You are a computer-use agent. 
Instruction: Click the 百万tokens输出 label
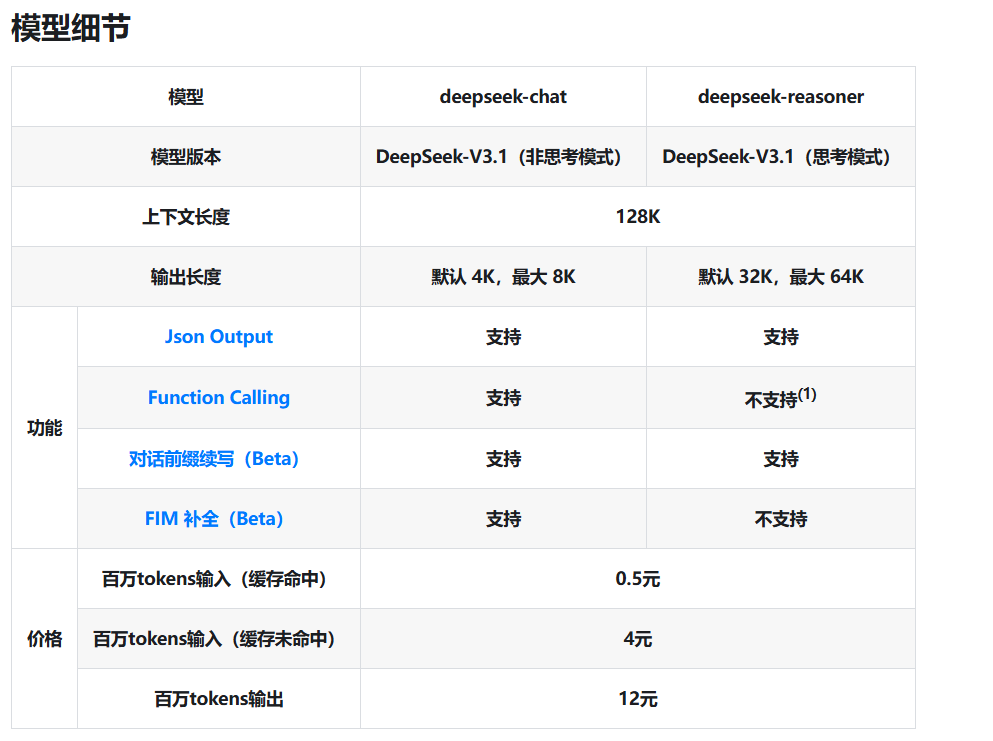tap(218, 699)
